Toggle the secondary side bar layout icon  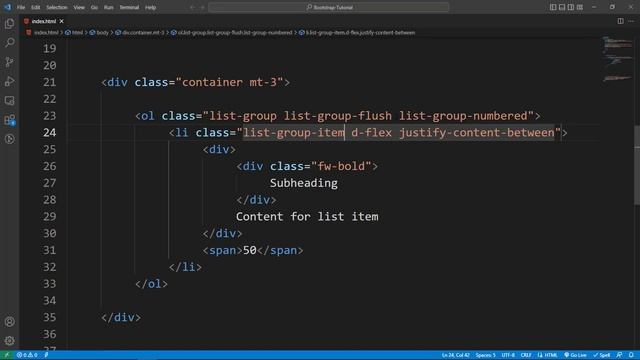571,7
